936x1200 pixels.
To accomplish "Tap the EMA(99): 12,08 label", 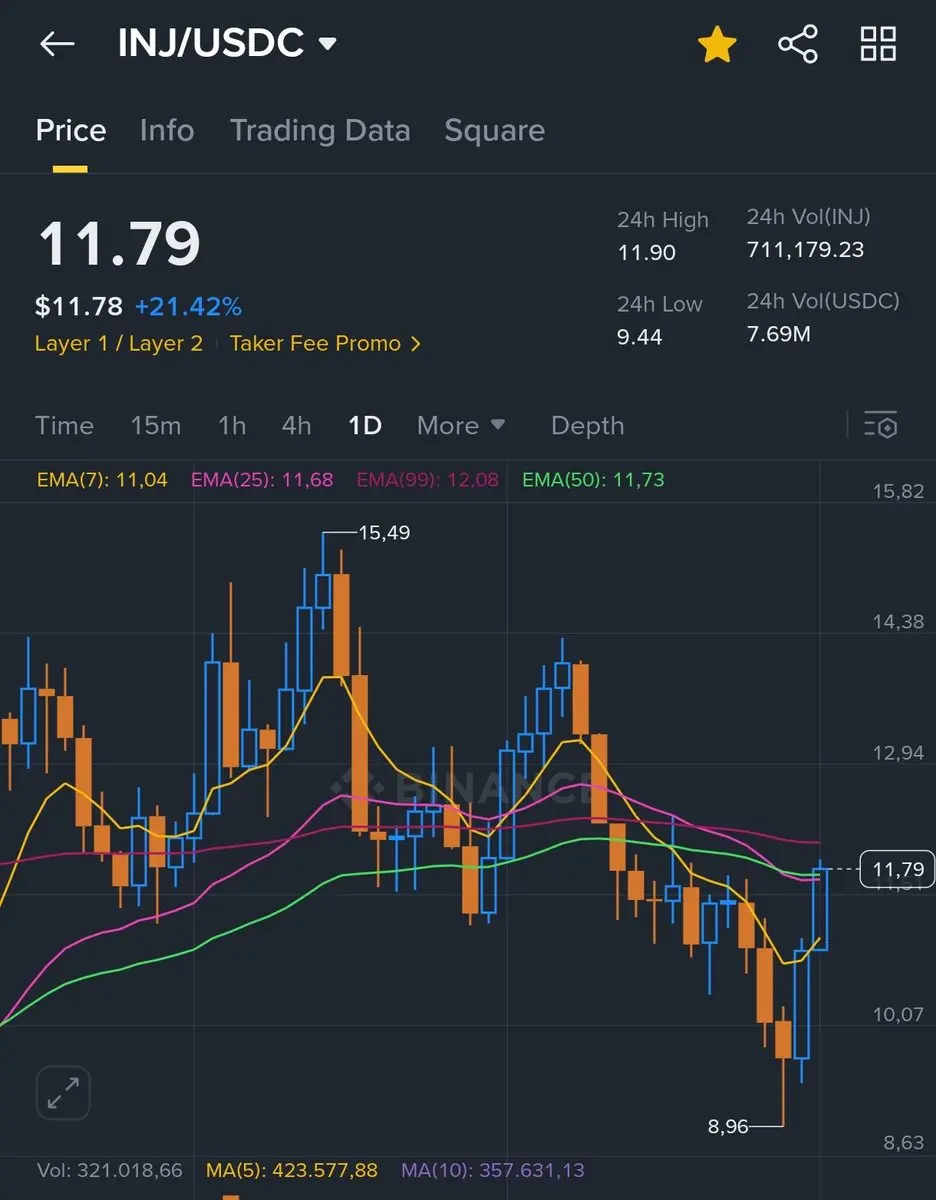I will tap(427, 480).
